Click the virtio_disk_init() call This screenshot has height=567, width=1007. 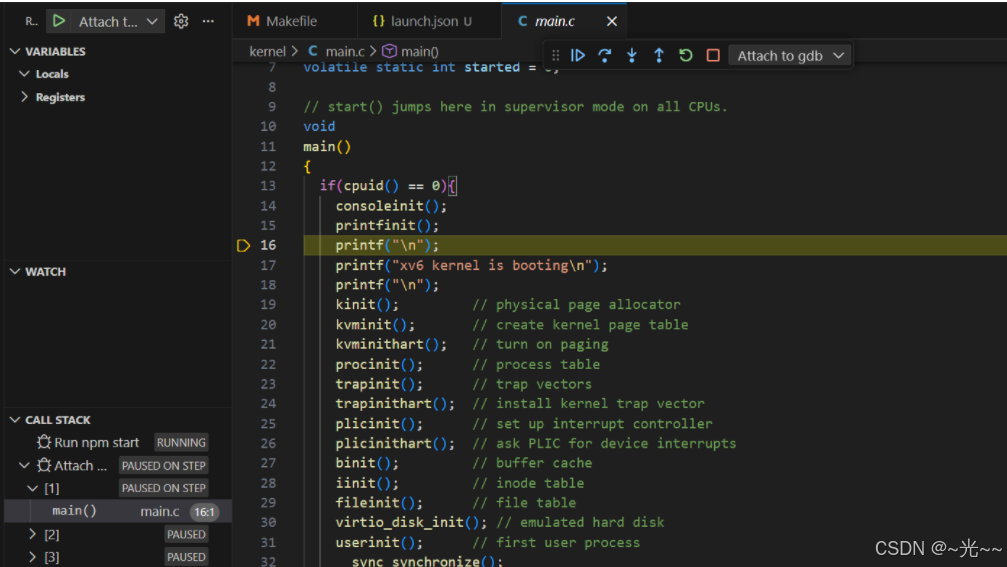411,523
